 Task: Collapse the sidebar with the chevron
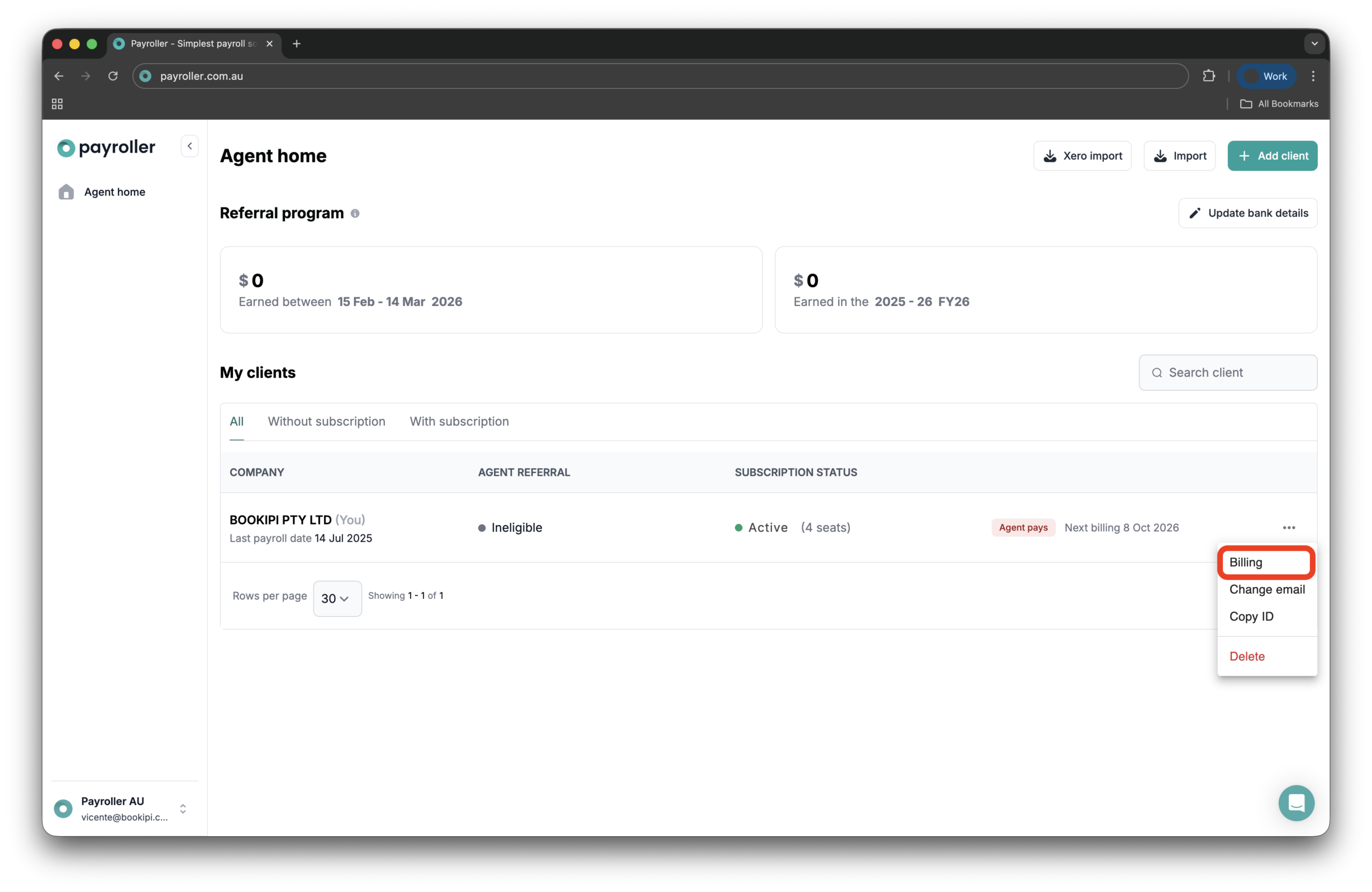pyautogui.click(x=189, y=146)
